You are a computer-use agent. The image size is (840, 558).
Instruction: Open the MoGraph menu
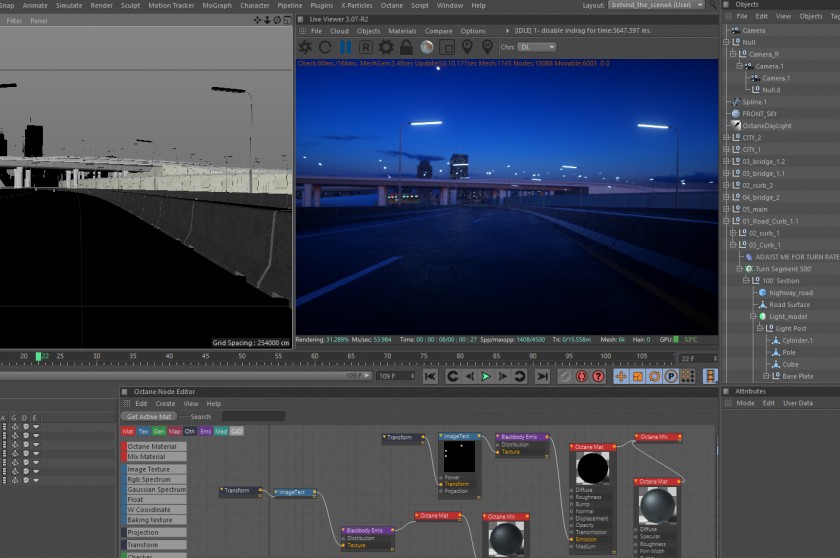217,5
